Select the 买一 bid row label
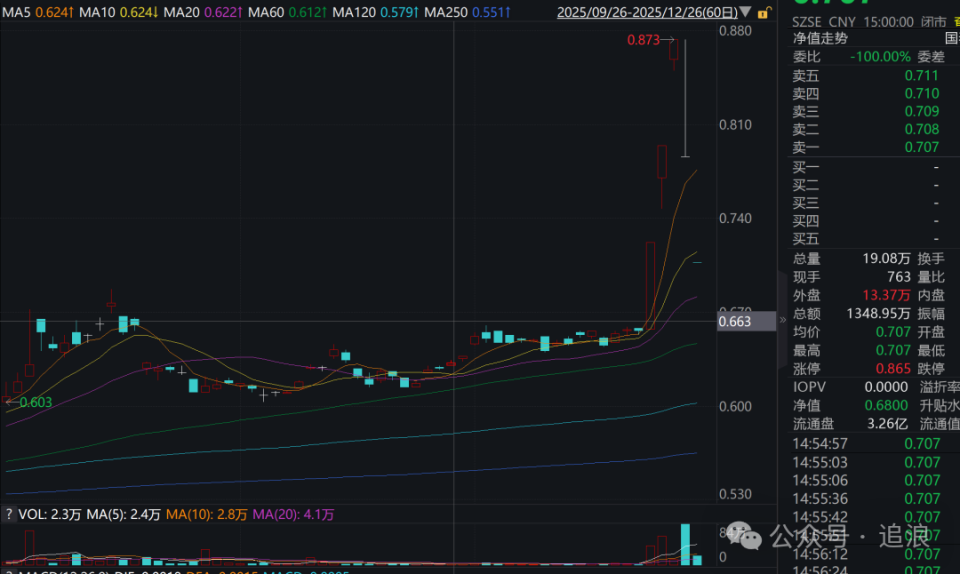The image size is (960, 574). coord(806,167)
